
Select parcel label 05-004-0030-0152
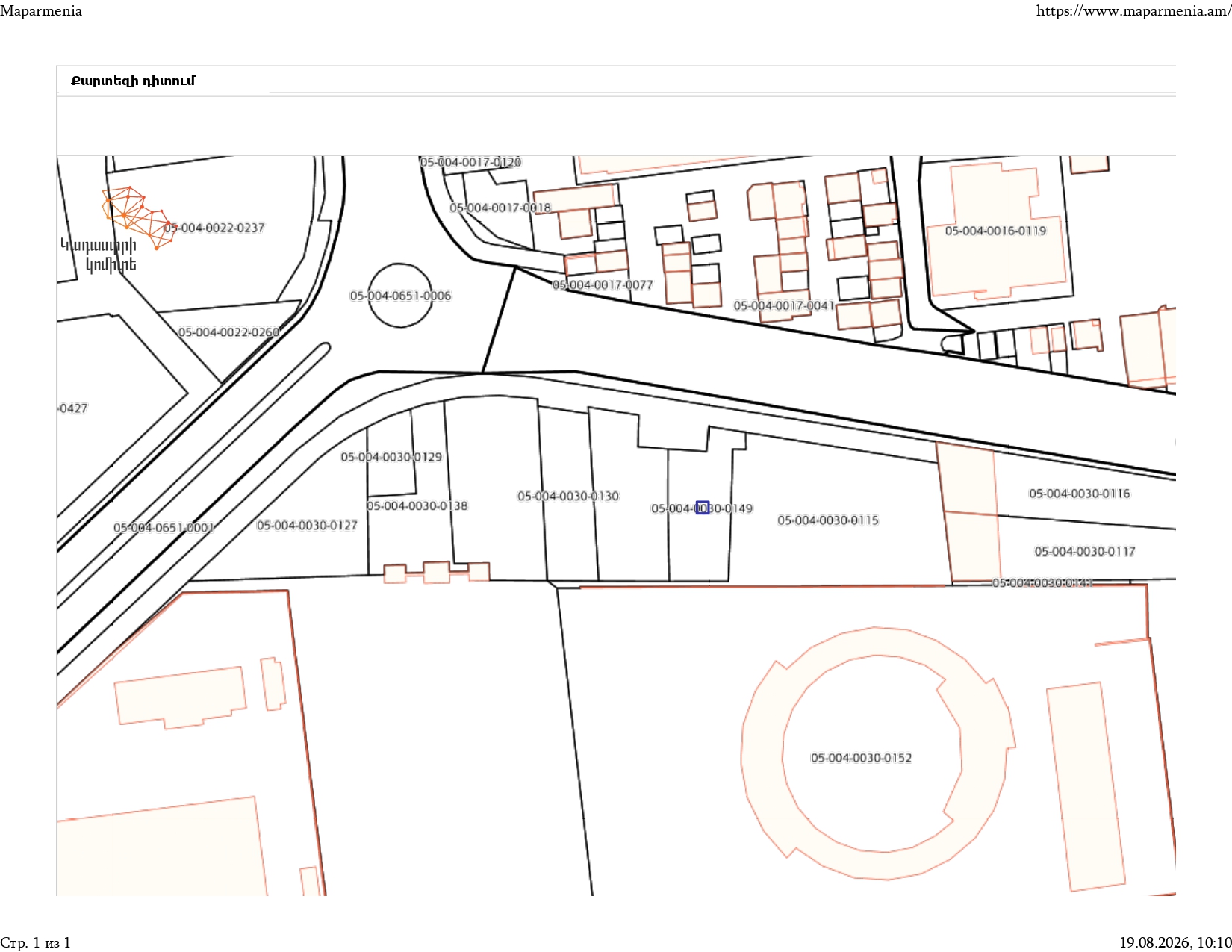[862, 758]
